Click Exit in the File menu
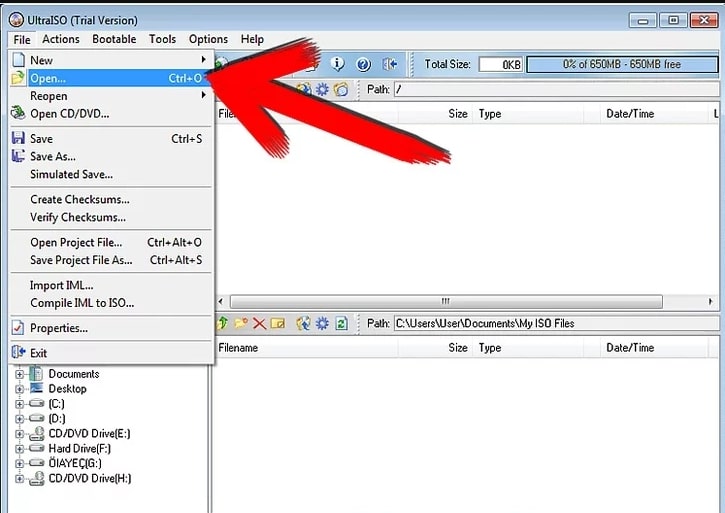Image resolution: width=725 pixels, height=513 pixels. (111, 353)
